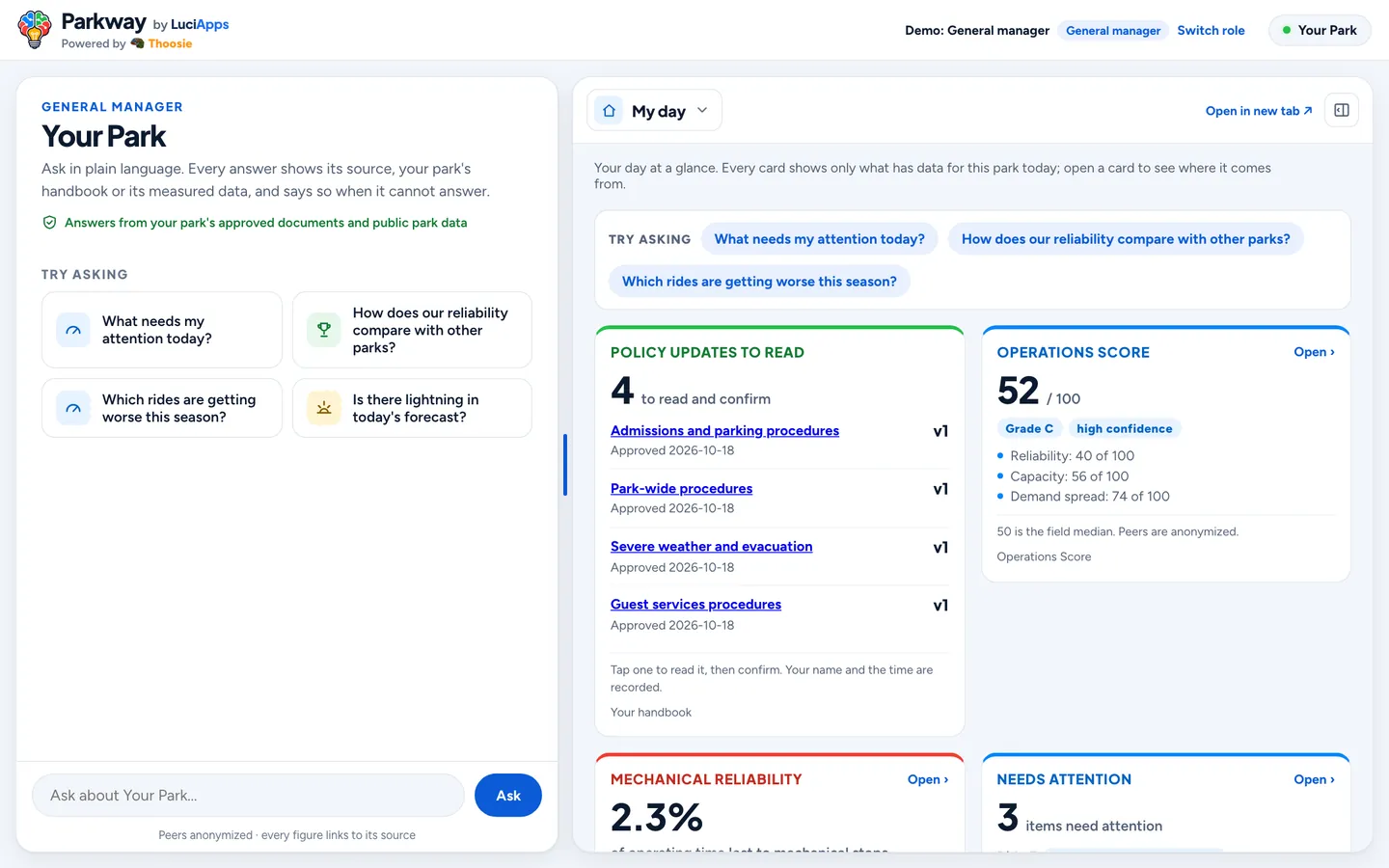
Task: Toggle the side panel layout icon
Action: click(x=1342, y=110)
